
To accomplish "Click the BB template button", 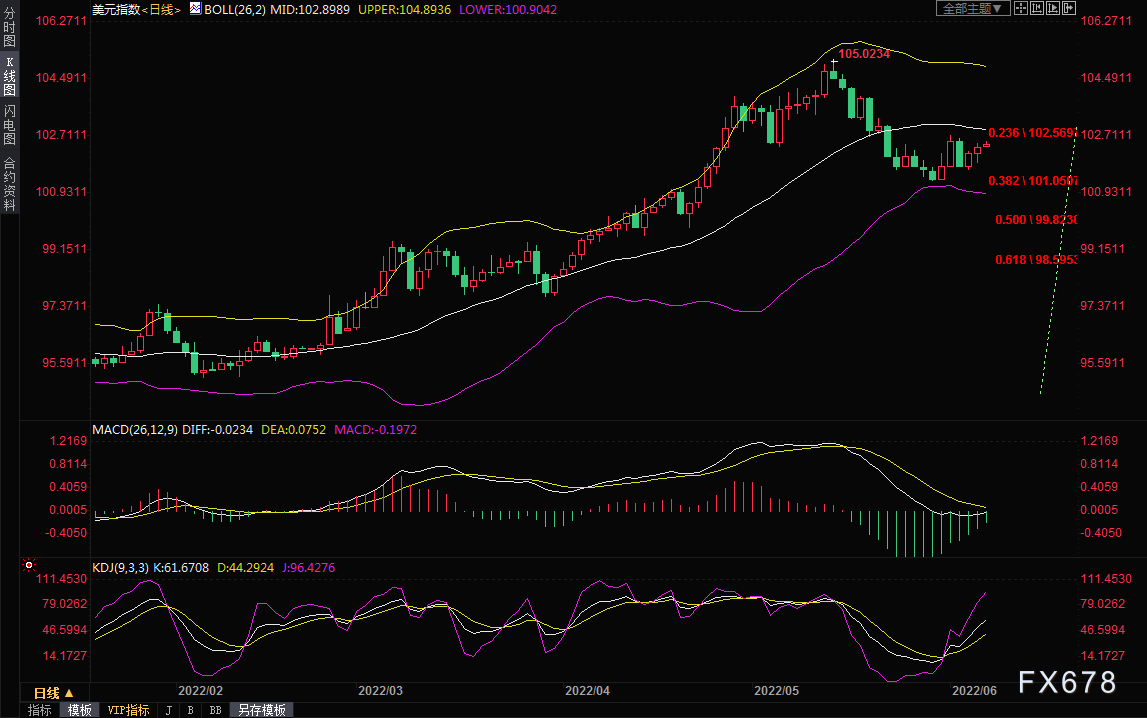I will [215, 710].
